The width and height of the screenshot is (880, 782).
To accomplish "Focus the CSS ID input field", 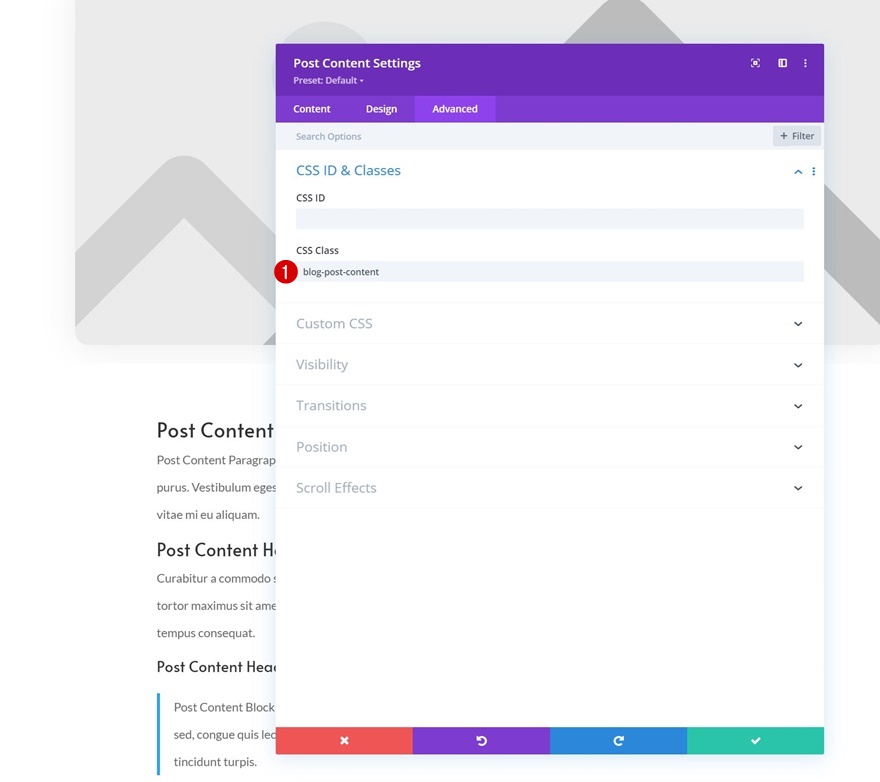I will (x=549, y=219).
